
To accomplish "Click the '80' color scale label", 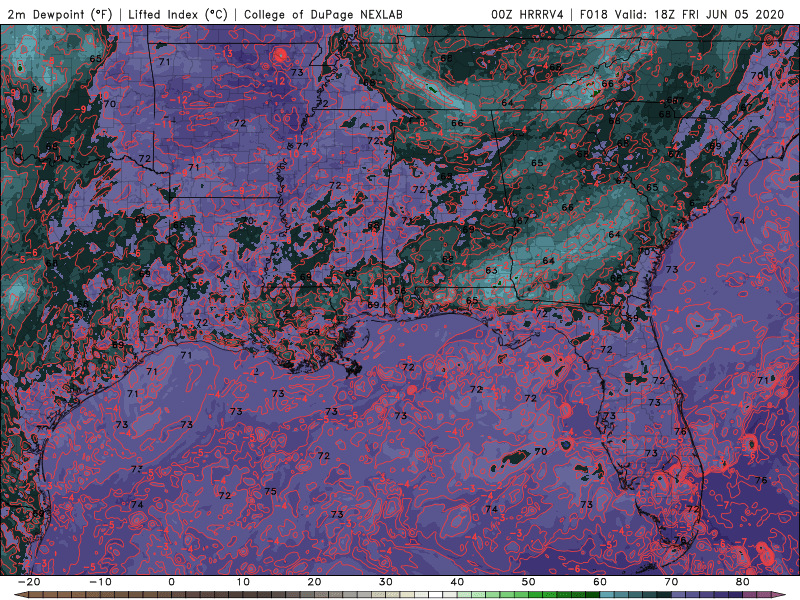I will (743, 582).
